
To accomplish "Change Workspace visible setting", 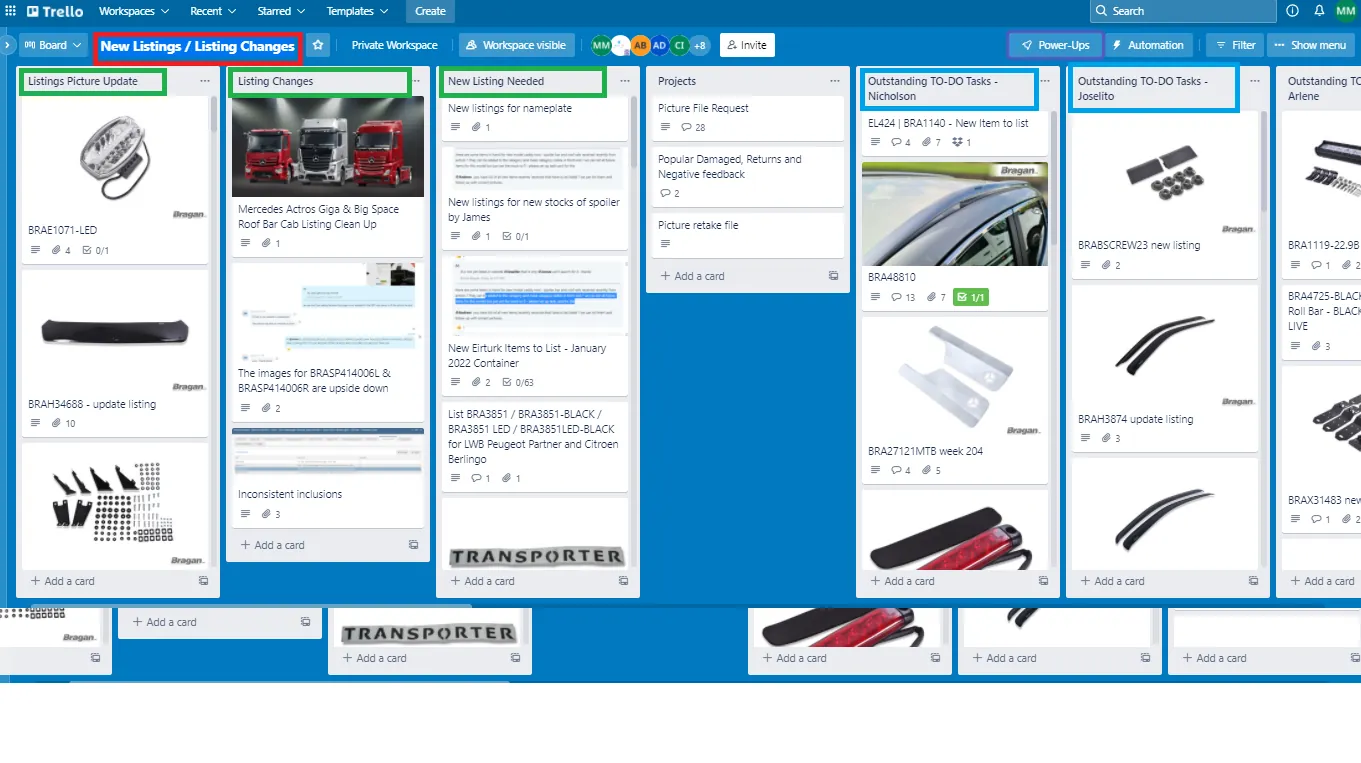I will point(516,45).
